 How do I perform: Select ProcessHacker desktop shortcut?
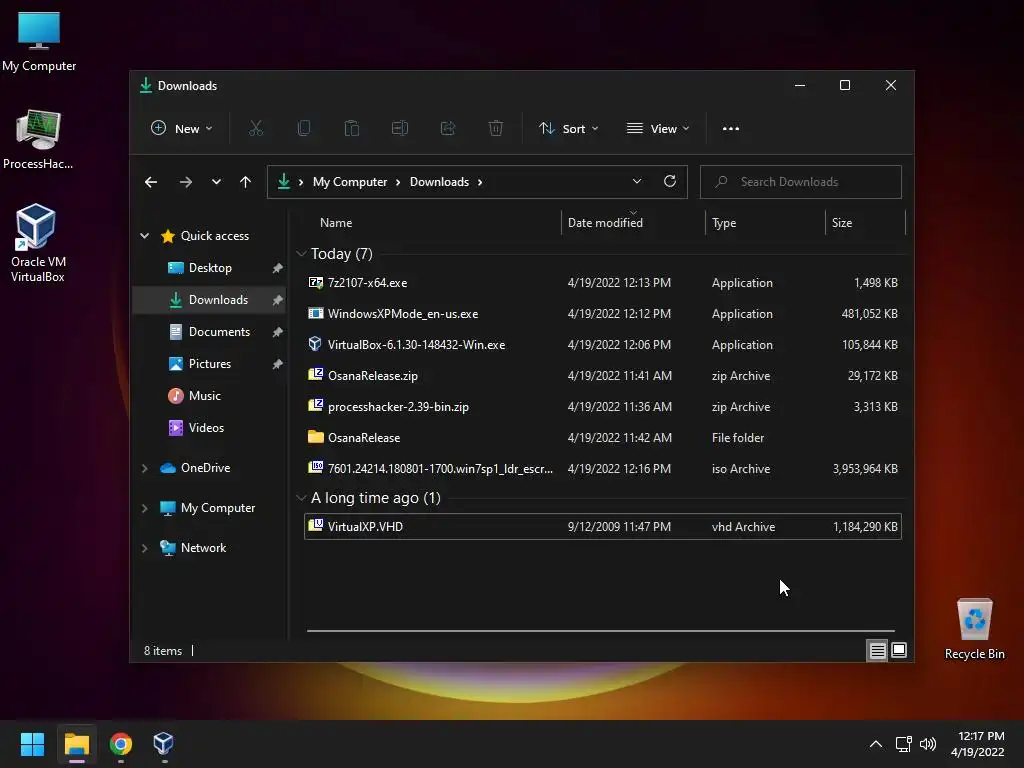point(38,139)
